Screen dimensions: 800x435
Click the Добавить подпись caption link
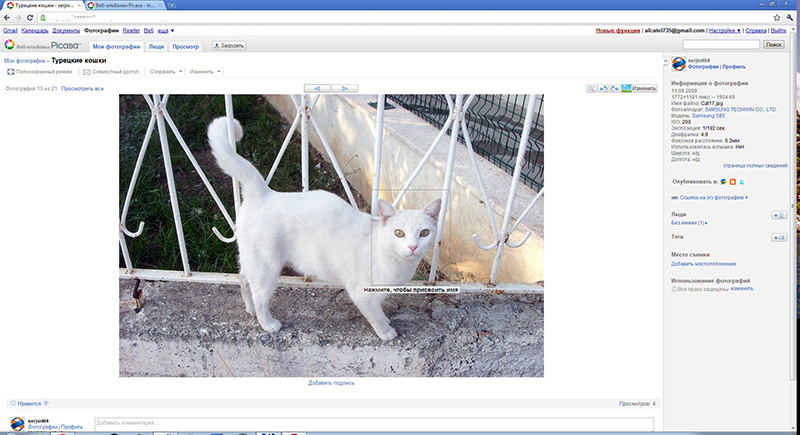[x=331, y=383]
